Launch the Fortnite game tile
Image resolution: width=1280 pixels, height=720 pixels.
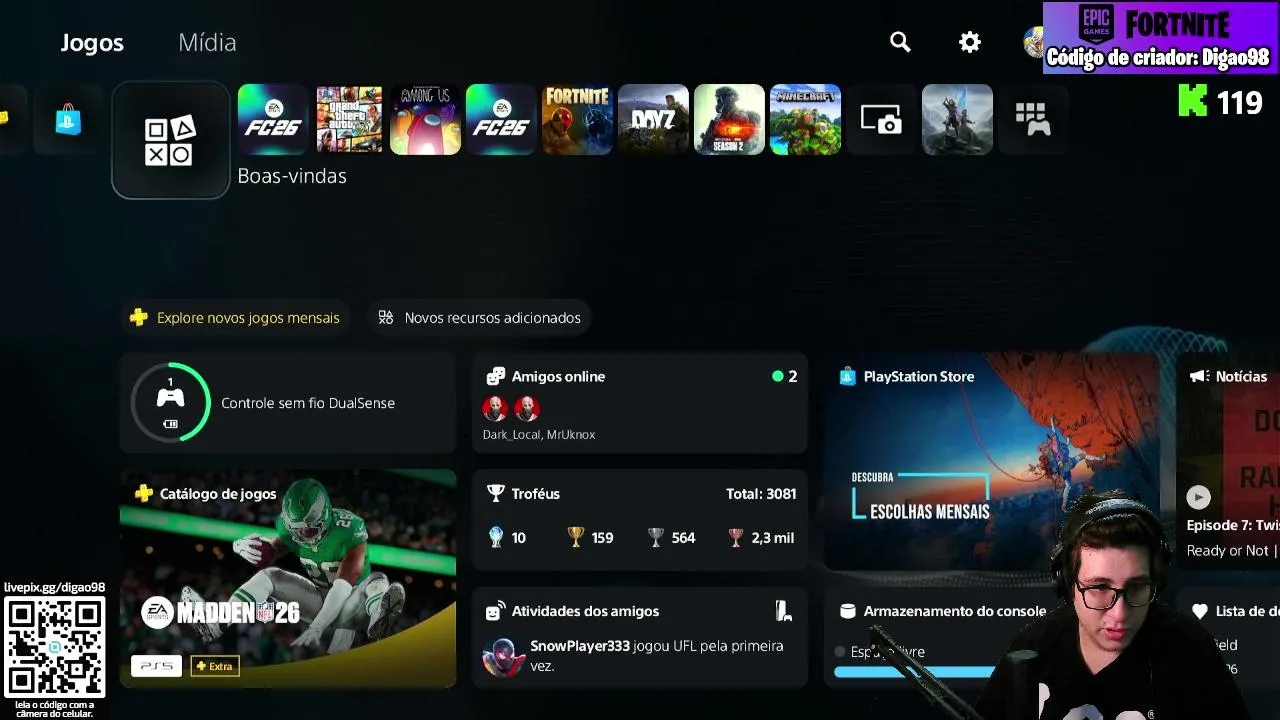point(577,120)
